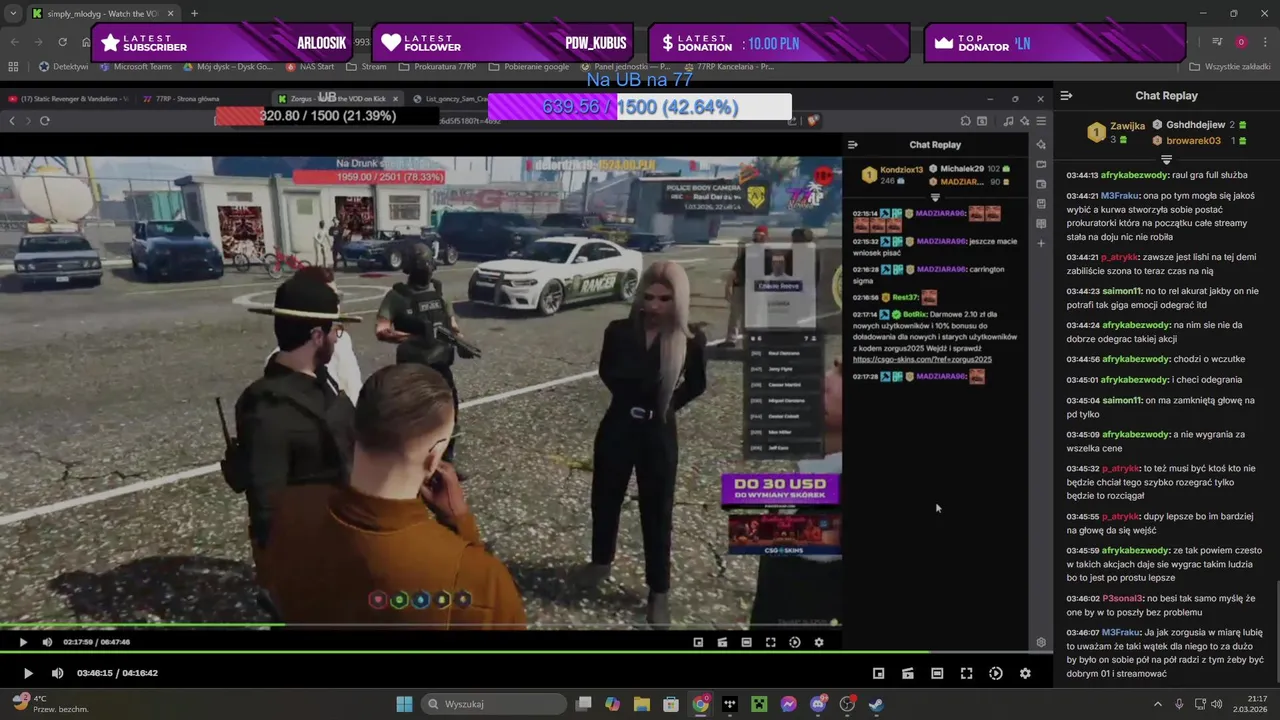
Task: Mute the outer VOD player volume
Action: (58, 673)
